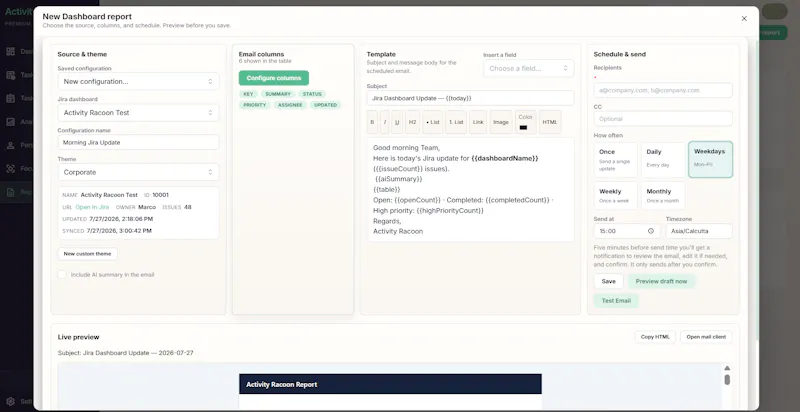
Task: Click the Dashboard grid icon in the sidebar
Action: click(11, 52)
